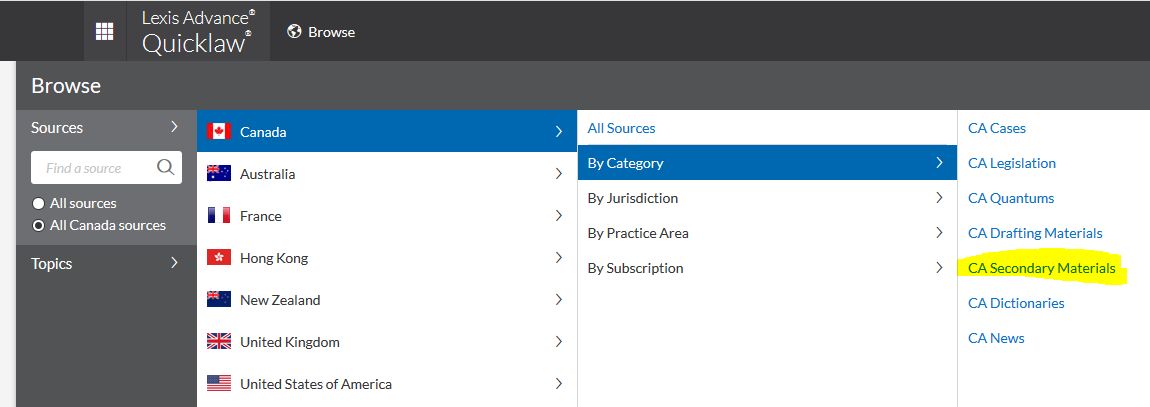The width and height of the screenshot is (1150, 407).
Task: Open the CA Quantums link
Action: 1011,198
